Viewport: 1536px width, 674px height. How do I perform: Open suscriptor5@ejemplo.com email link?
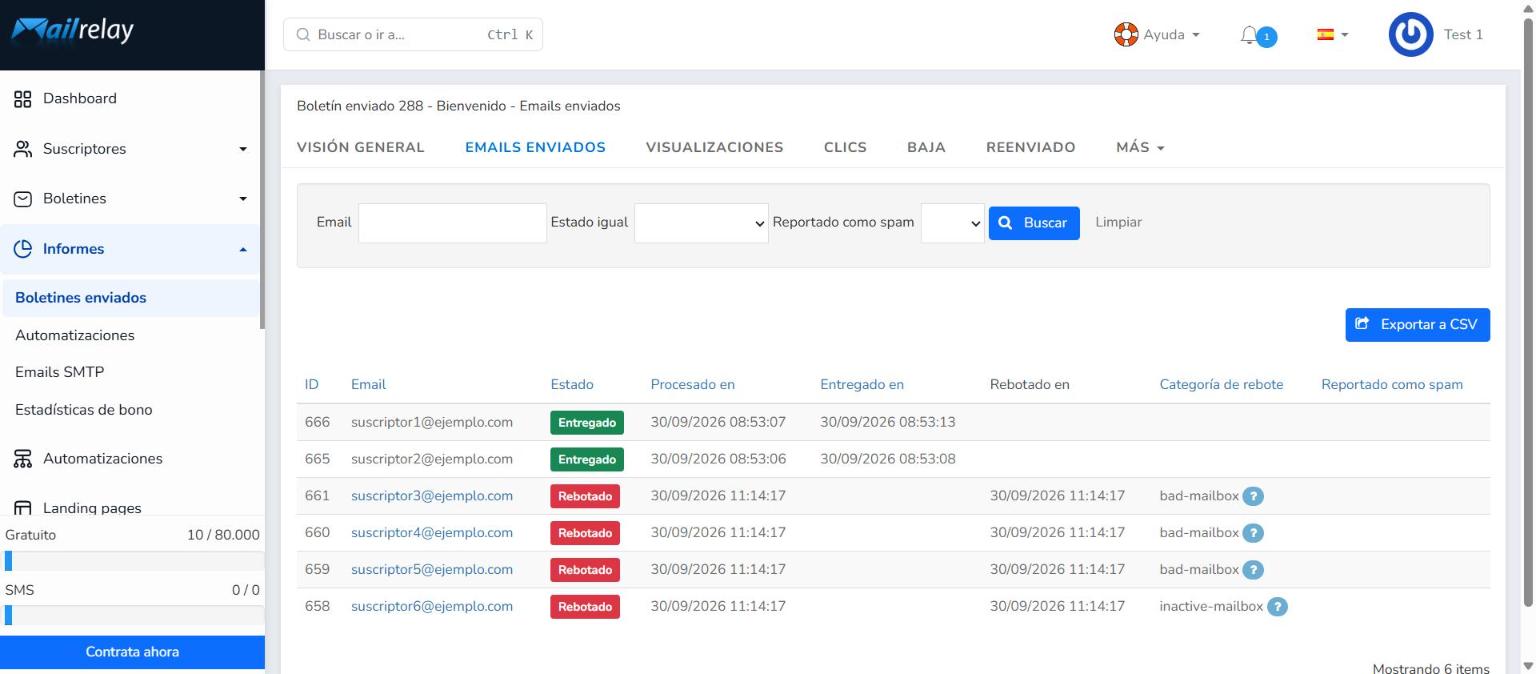tap(432, 570)
